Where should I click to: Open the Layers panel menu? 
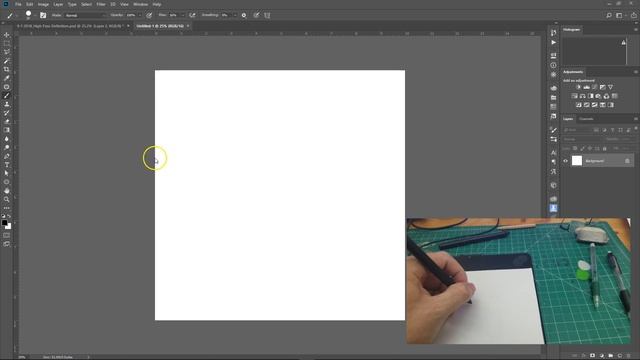(x=636, y=119)
